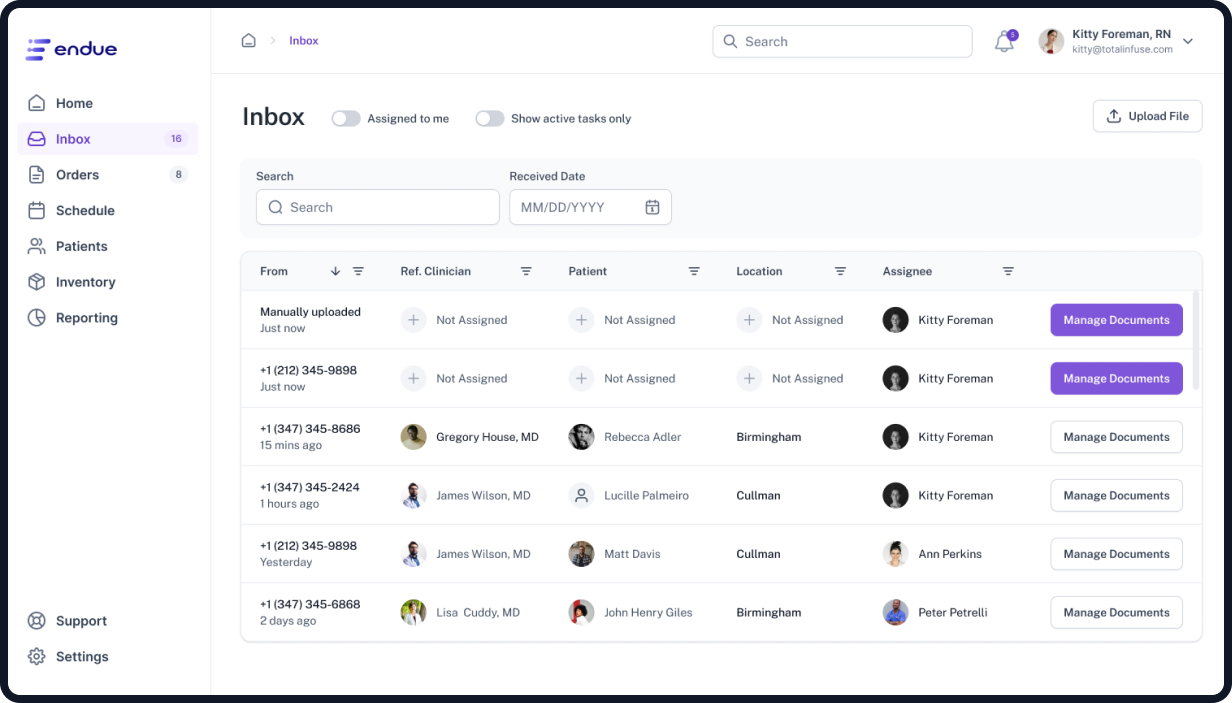This screenshot has width=1232, height=703.
Task: Select Inbox in the sidebar navigation
Action: click(x=74, y=139)
